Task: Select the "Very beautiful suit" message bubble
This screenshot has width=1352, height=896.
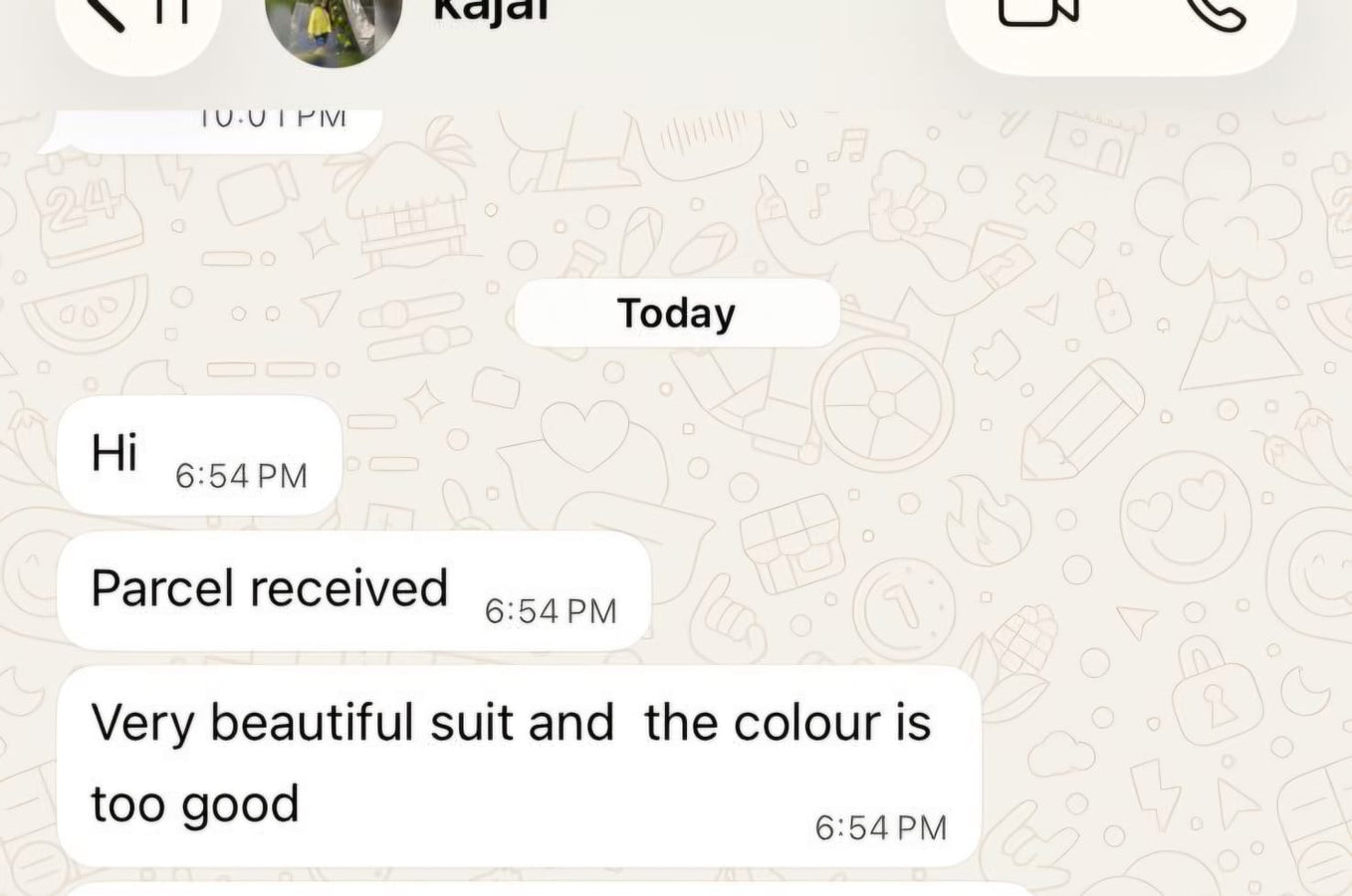Action: (519, 767)
